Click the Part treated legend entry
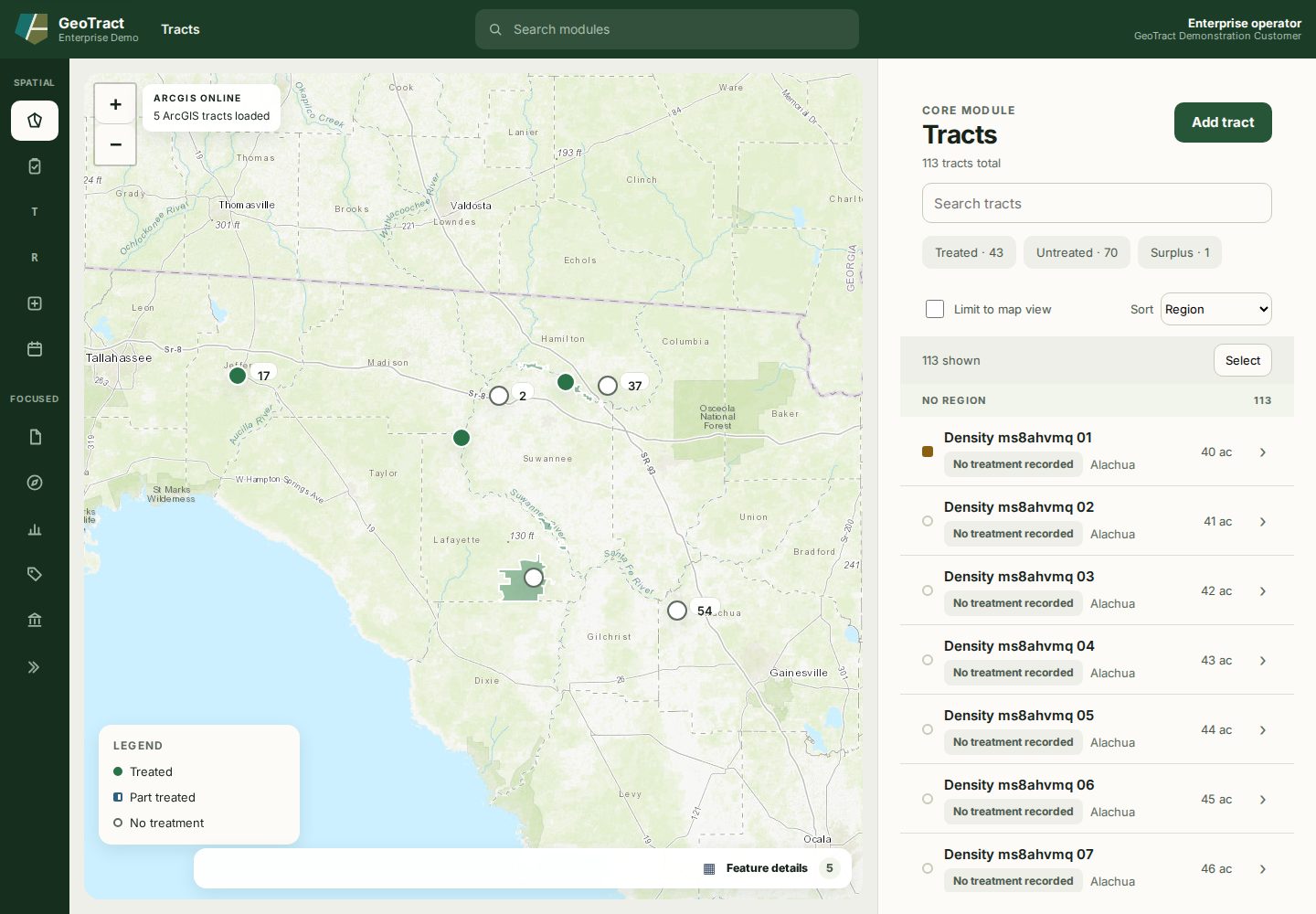The width and height of the screenshot is (1316, 914). pyautogui.click(x=154, y=797)
